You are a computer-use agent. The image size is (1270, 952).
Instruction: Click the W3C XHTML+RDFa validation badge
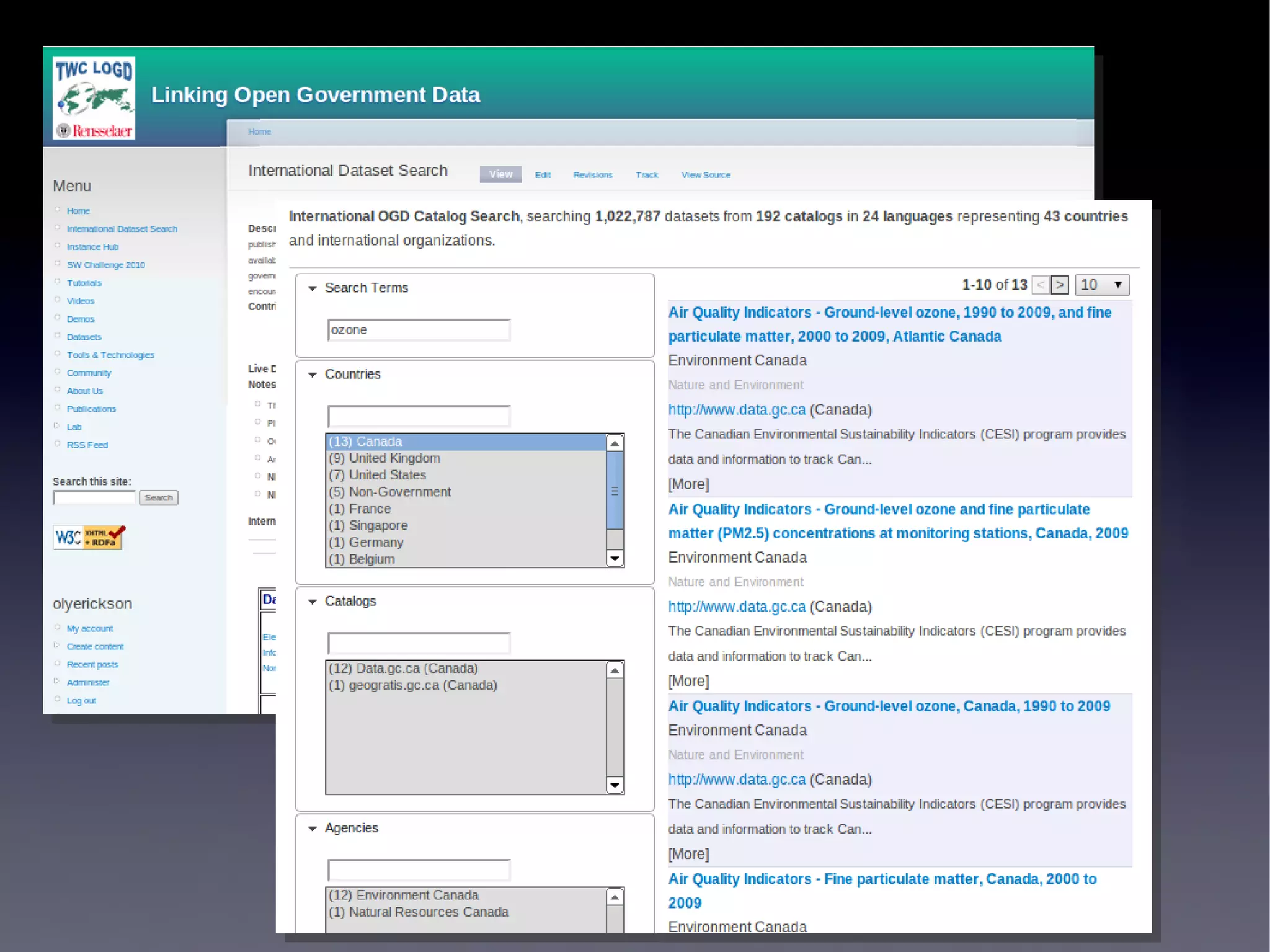click(x=89, y=537)
